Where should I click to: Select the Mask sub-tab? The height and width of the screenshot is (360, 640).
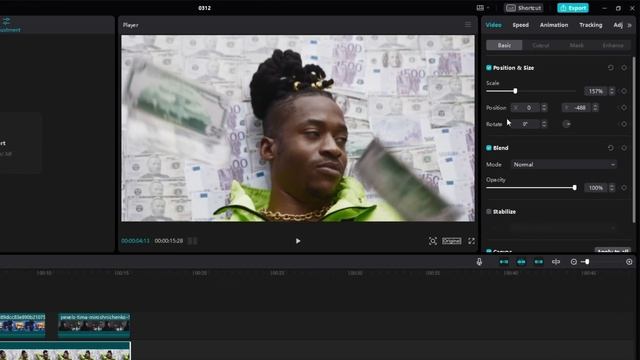[576, 45]
